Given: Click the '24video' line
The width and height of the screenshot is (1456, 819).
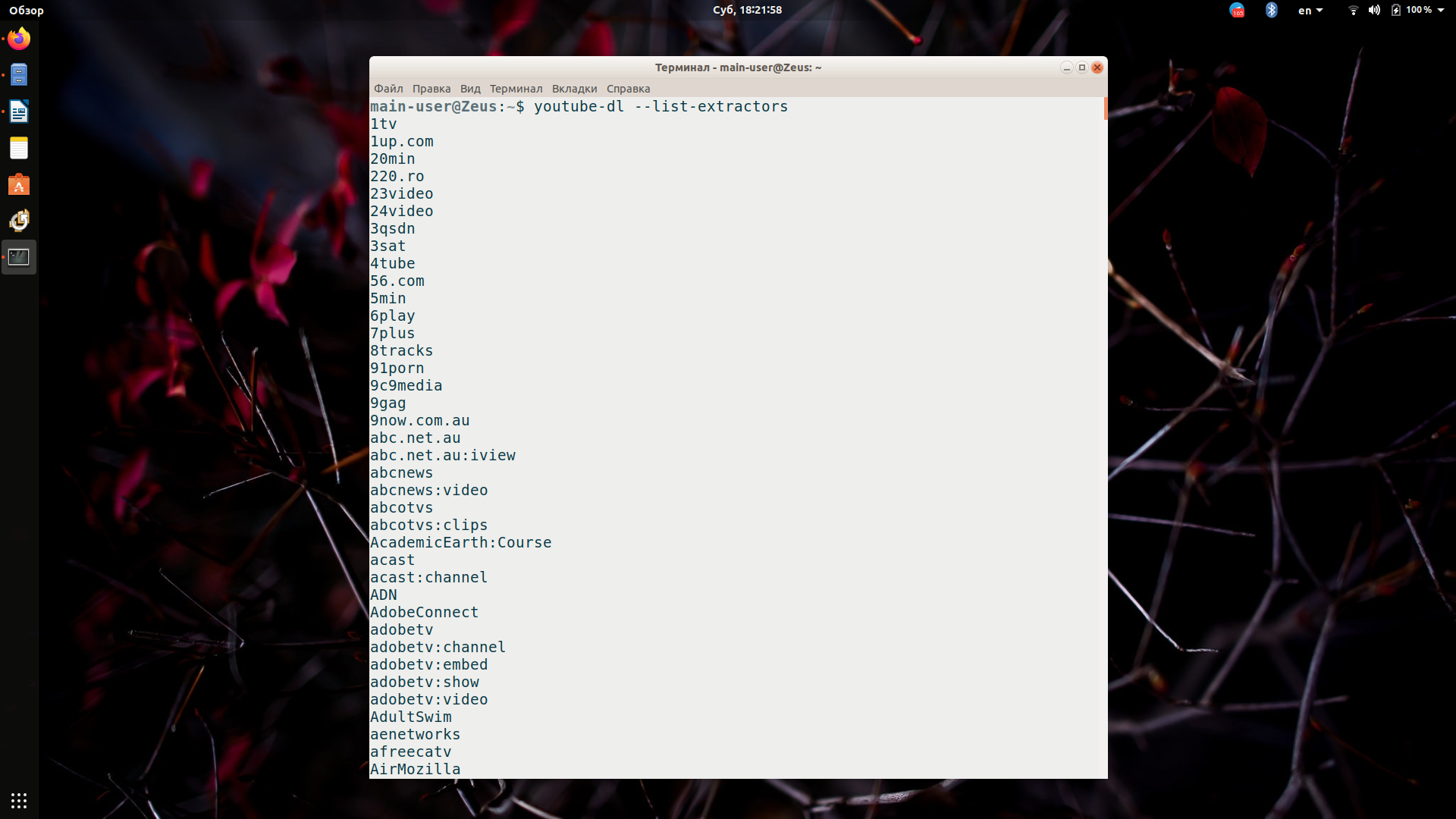Looking at the screenshot, I should pyautogui.click(x=401, y=212).
